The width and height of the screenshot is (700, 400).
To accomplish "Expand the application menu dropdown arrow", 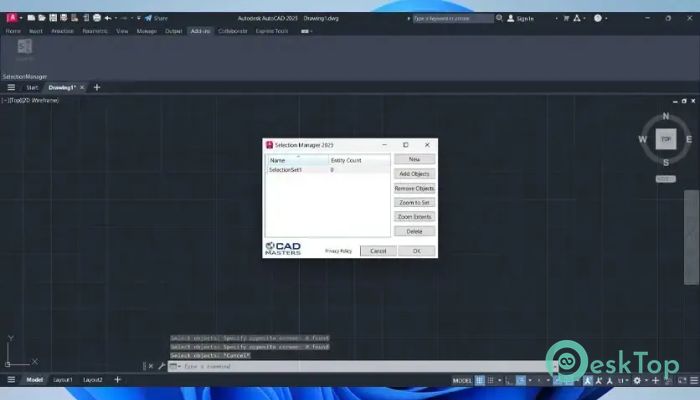I will click(21, 18).
